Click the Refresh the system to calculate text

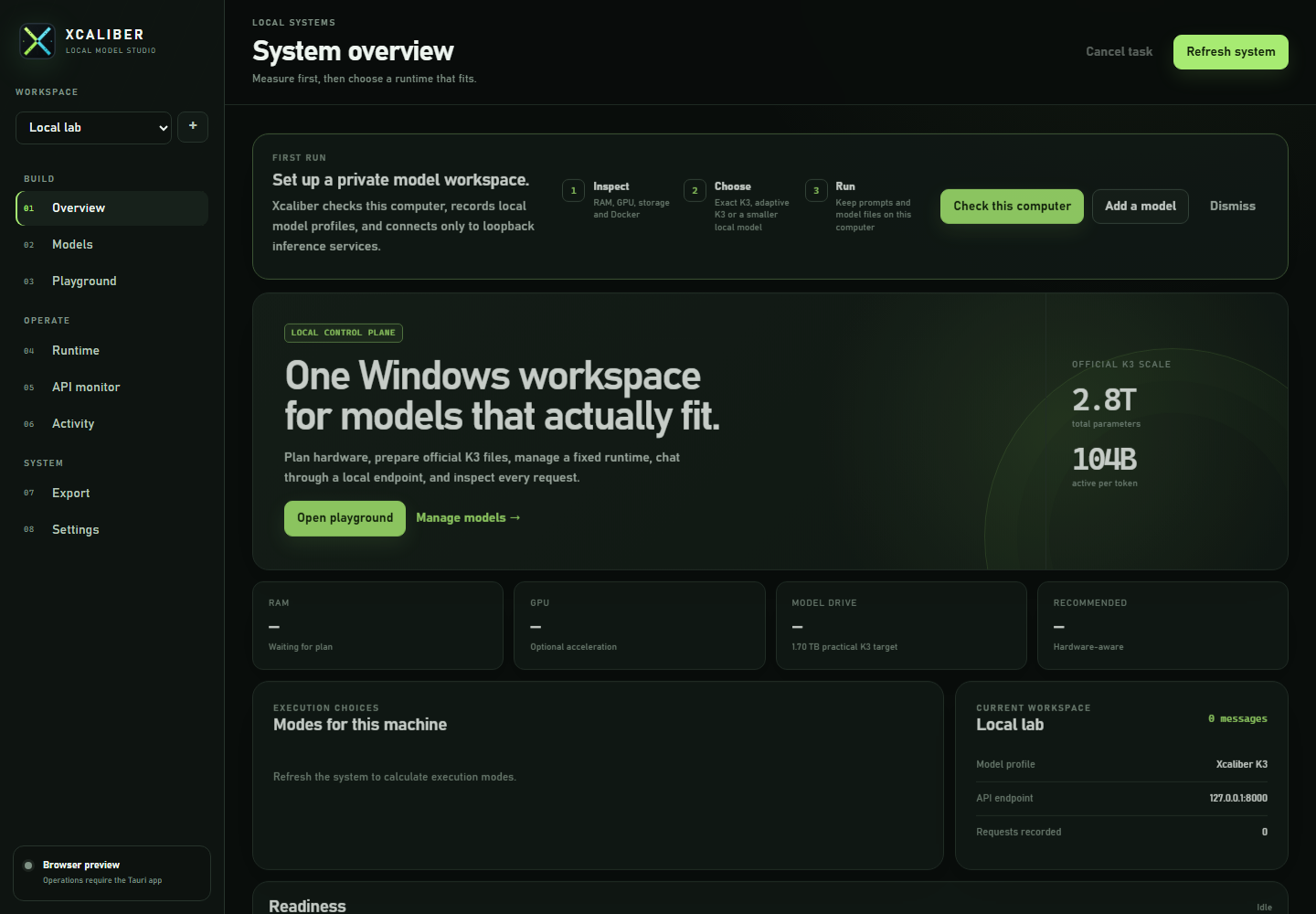pyautogui.click(x=395, y=777)
